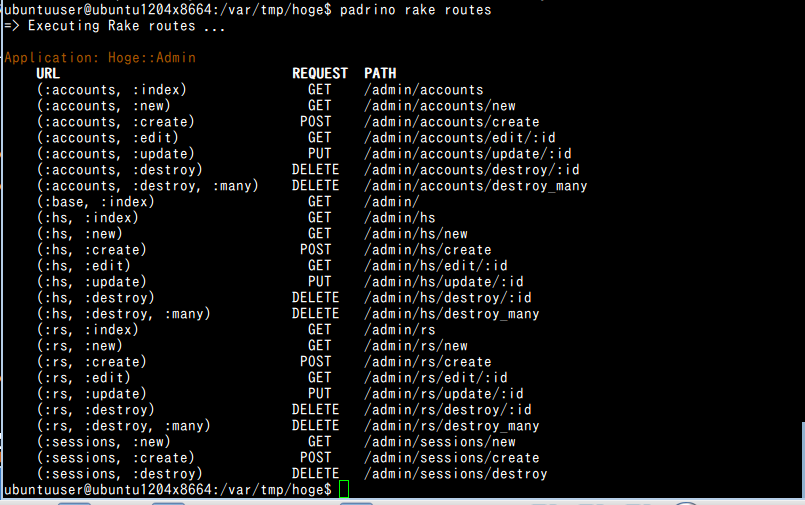Screen dimensions: 805x505
Task: Click the 'padrino rake routes' command text
Action: 415,9
